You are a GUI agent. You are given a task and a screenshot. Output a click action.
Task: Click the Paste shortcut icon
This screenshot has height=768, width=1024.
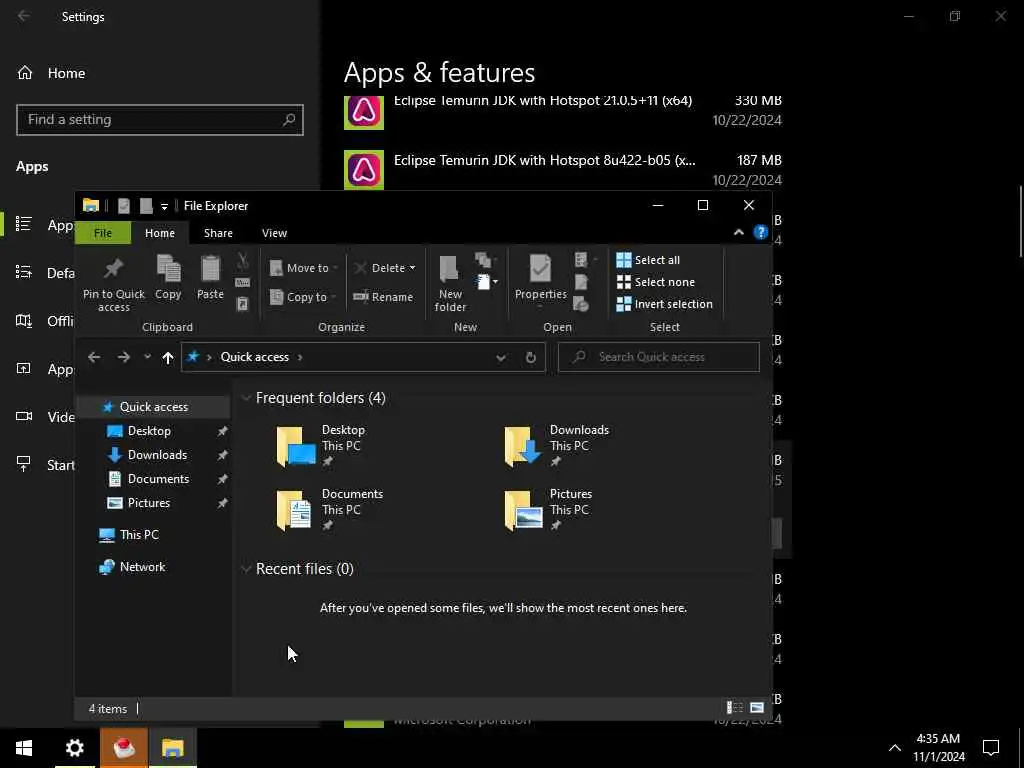tap(242, 304)
